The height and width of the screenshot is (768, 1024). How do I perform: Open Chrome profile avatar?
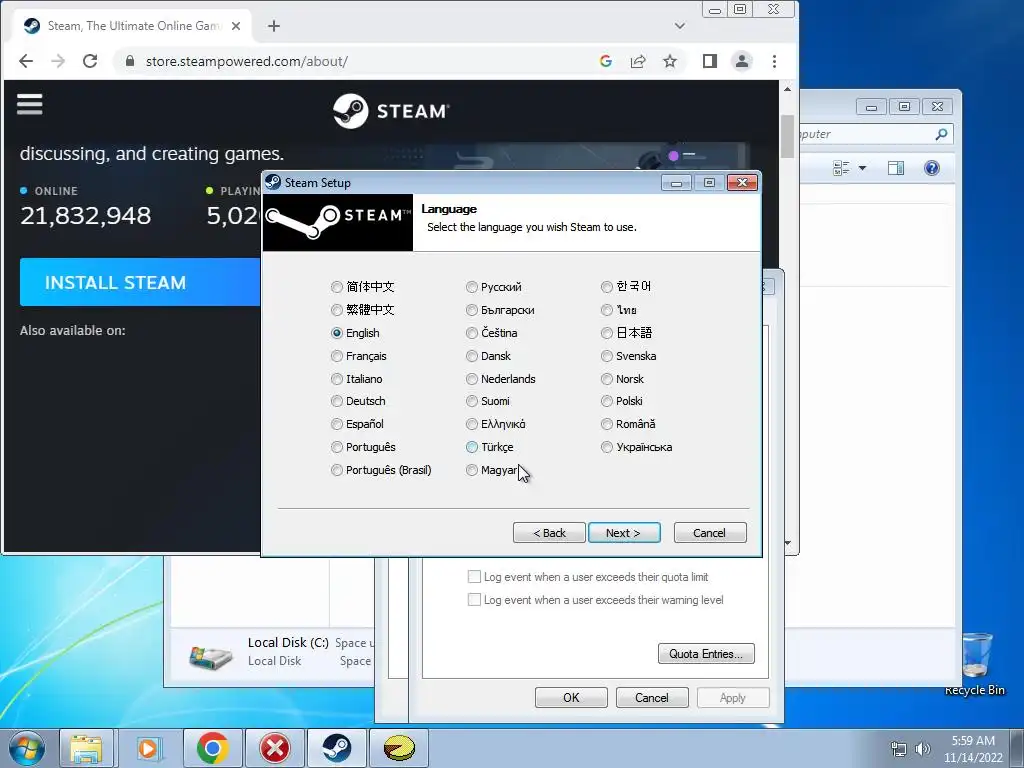(x=742, y=61)
